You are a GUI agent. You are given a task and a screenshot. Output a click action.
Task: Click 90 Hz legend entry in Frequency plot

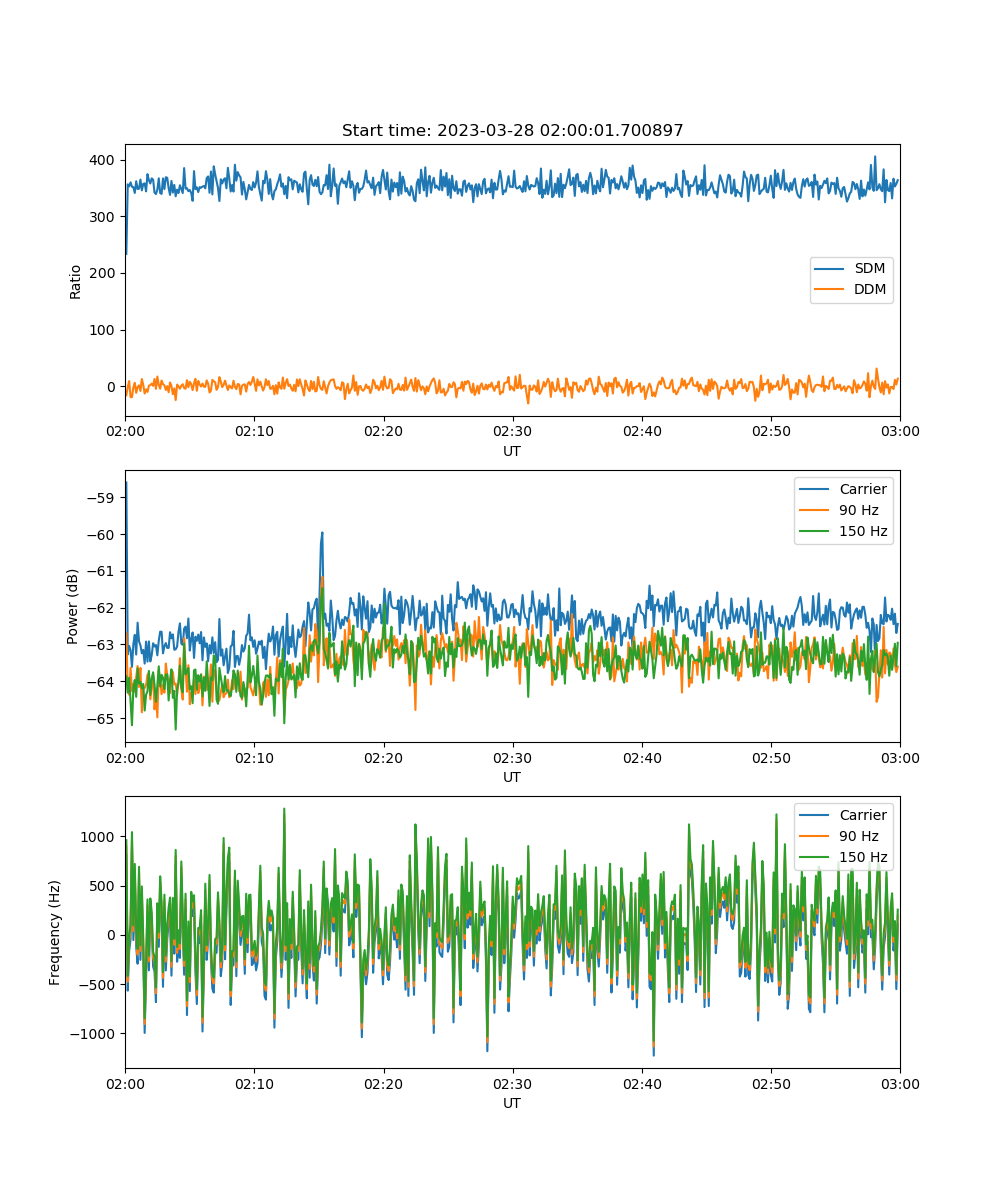858,836
